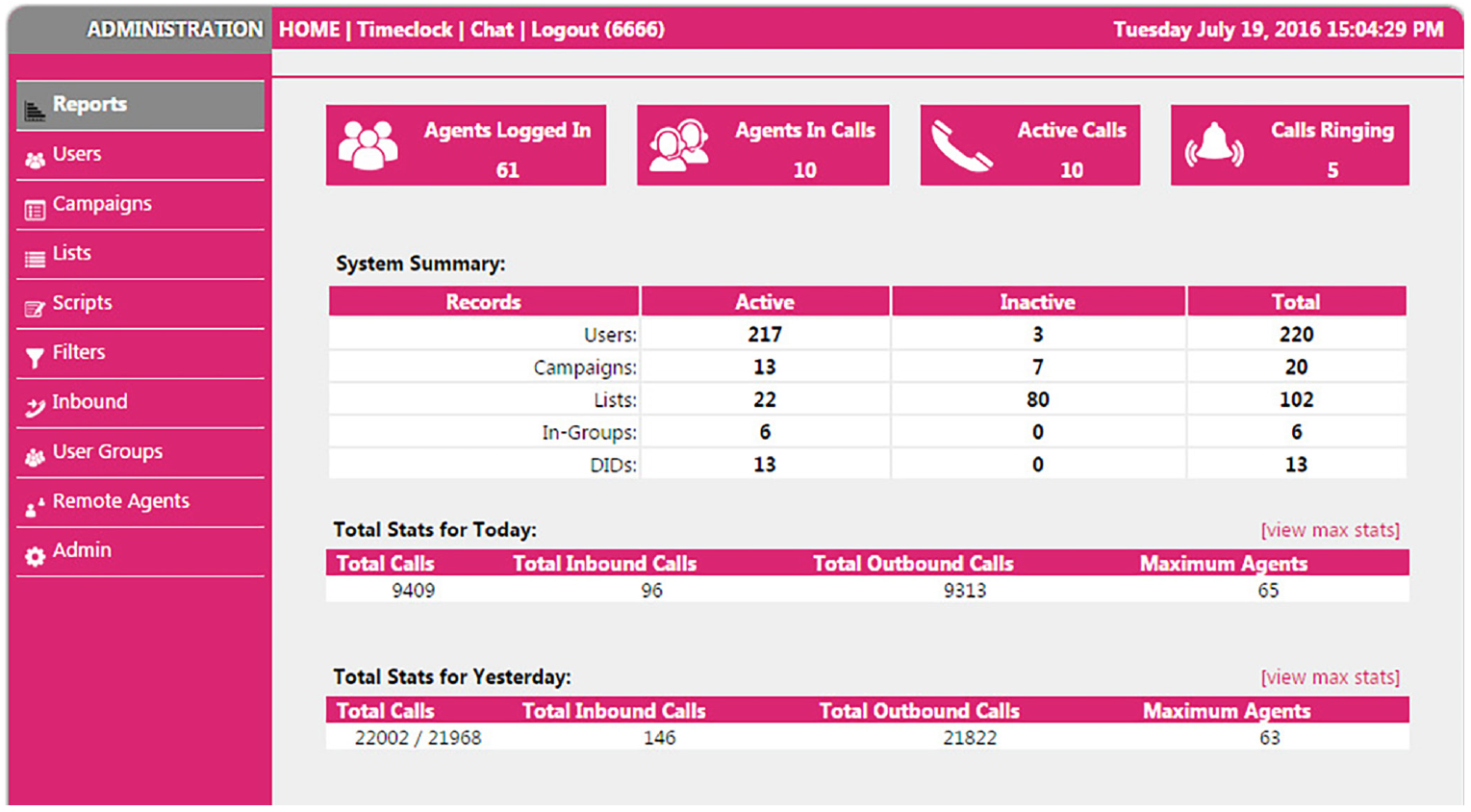Click the Campaigns inactive value 7

click(x=1037, y=368)
